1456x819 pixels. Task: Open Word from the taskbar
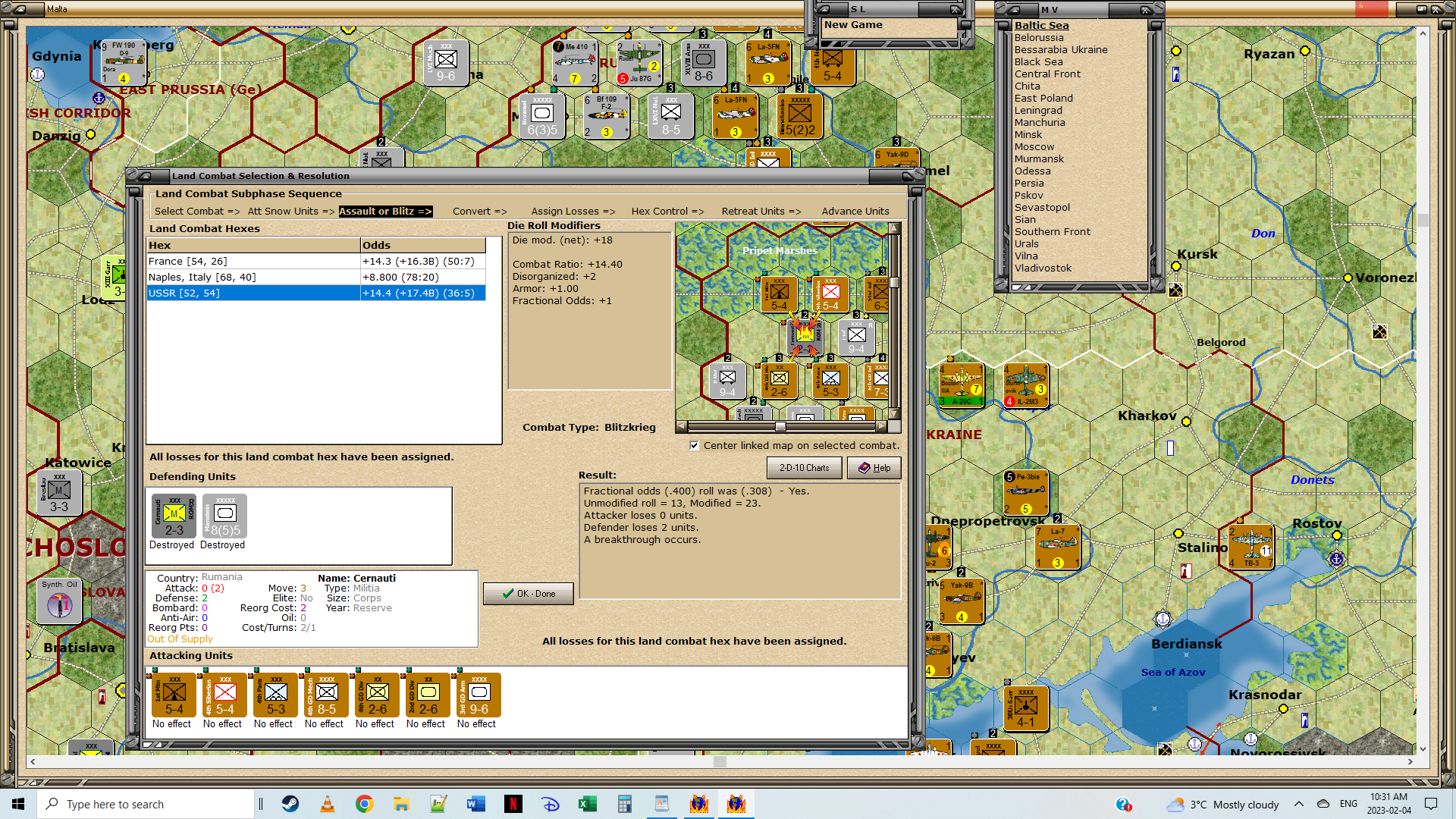(x=476, y=804)
